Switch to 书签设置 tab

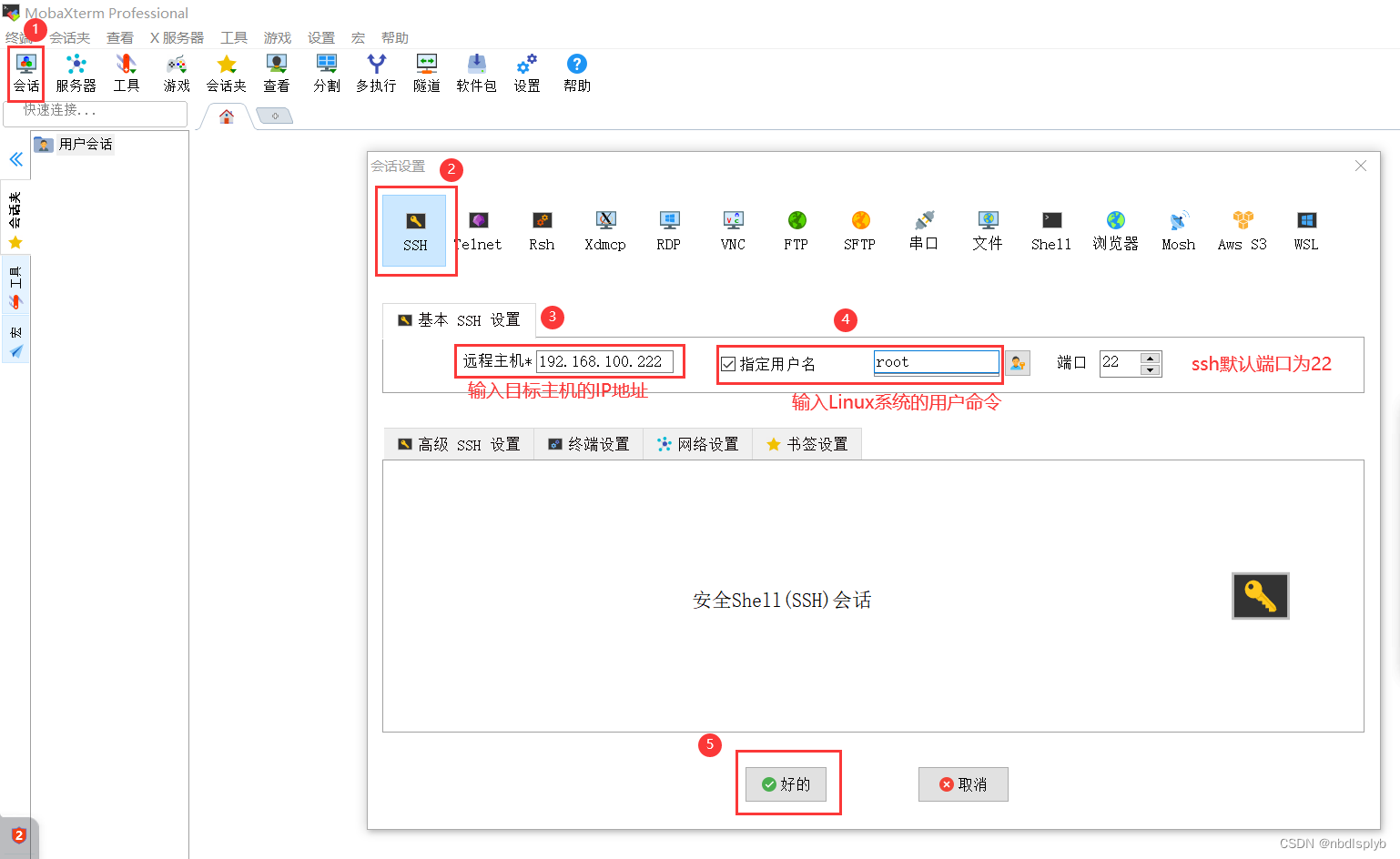click(x=807, y=444)
